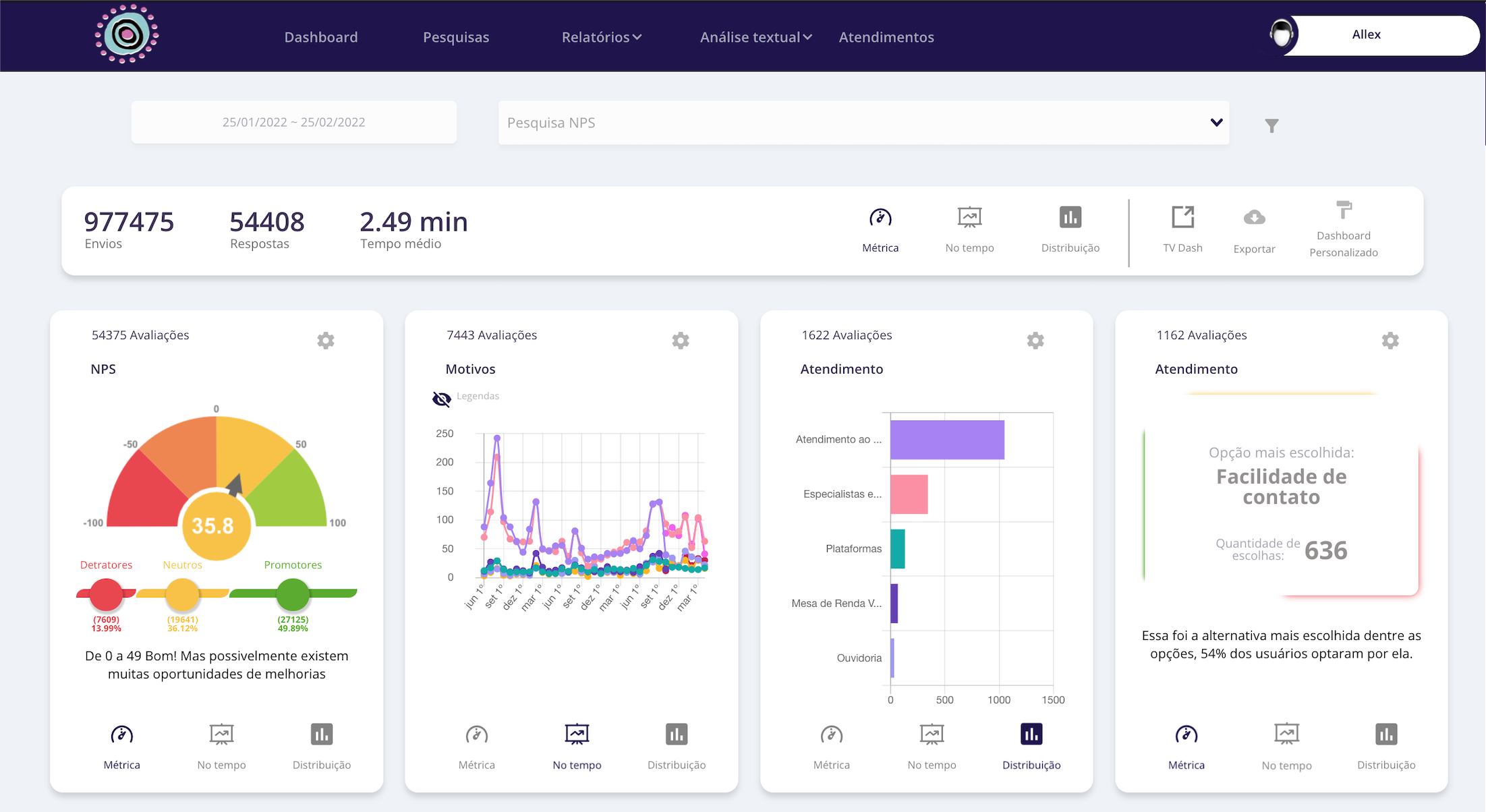Toggle the Neutros indicator on the NPS gauge
The image size is (1486, 812).
(x=181, y=594)
